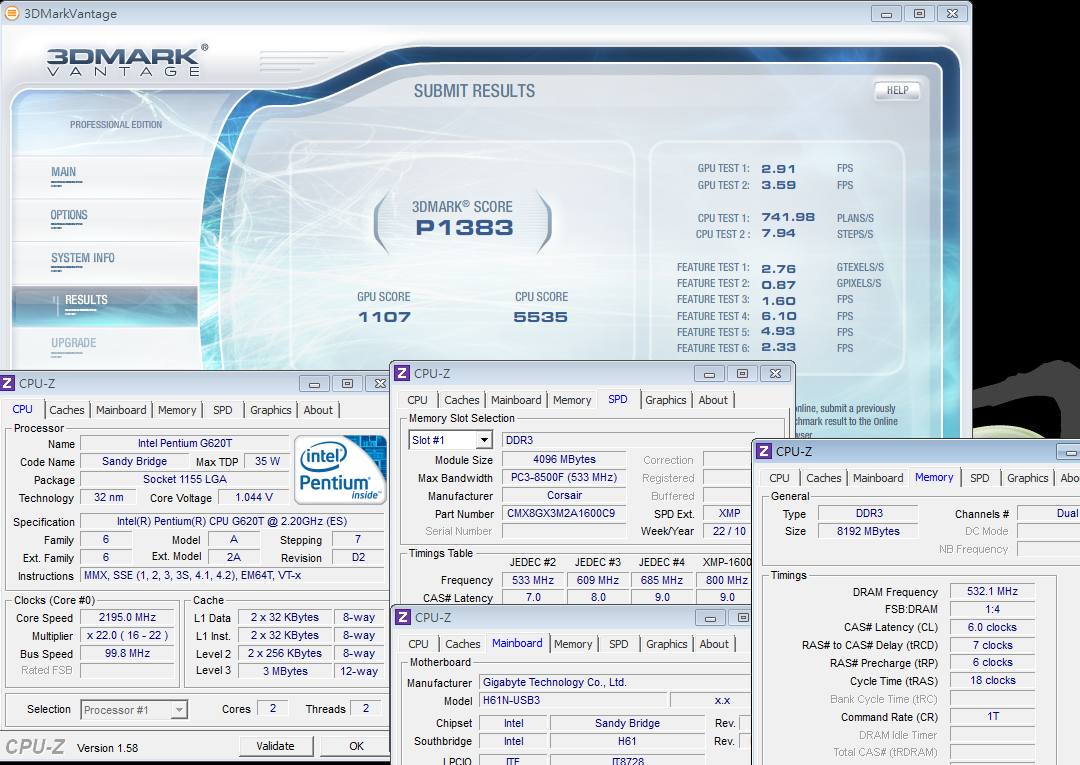Click the Intel Pentium inside logo
The image size is (1080, 765).
341,470
